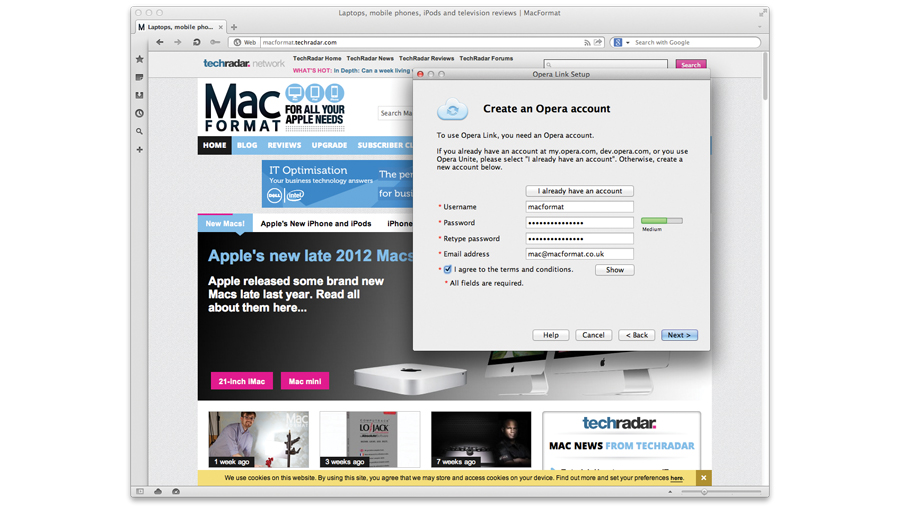The image size is (900, 506).
Task: Click the fullscreen arrows in window title bar
Action: click(x=763, y=12)
